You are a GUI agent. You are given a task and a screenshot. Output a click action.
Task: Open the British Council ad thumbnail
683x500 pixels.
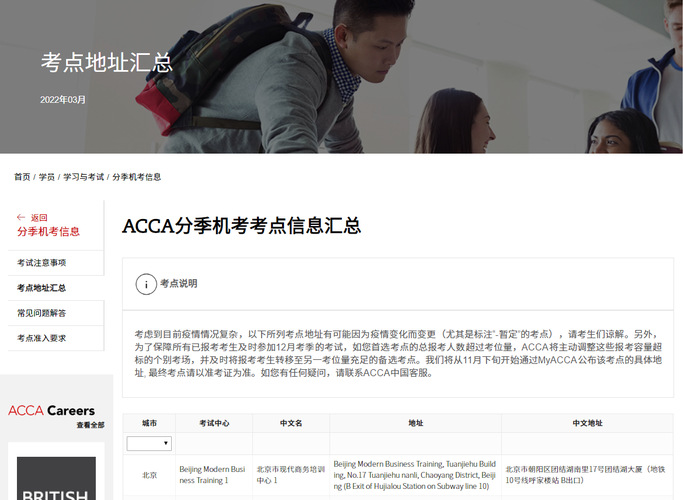[x=57, y=478]
